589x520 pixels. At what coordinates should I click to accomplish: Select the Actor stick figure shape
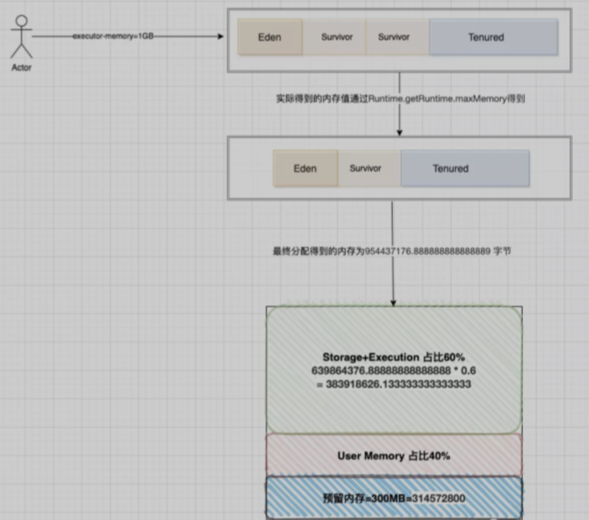pos(21,37)
